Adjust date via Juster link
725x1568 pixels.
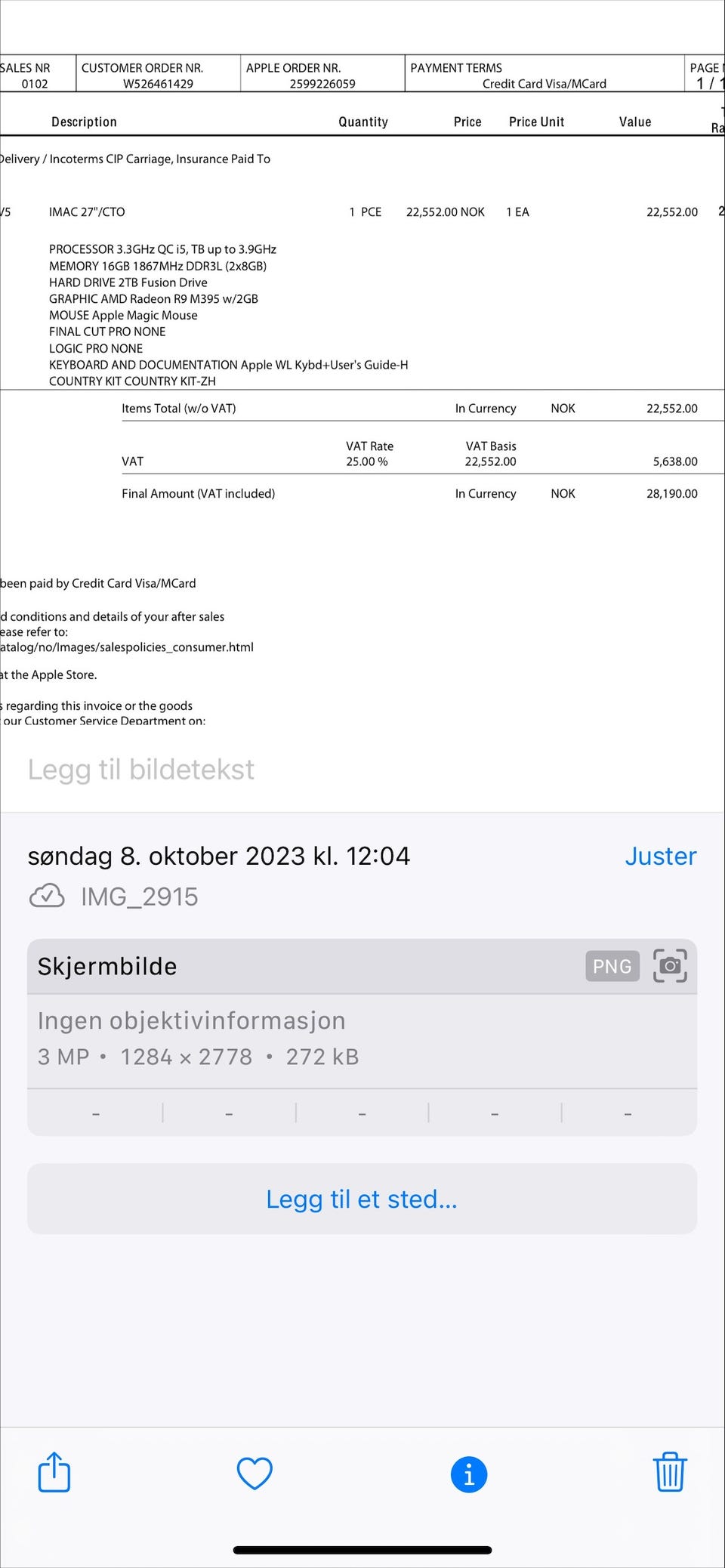click(661, 856)
